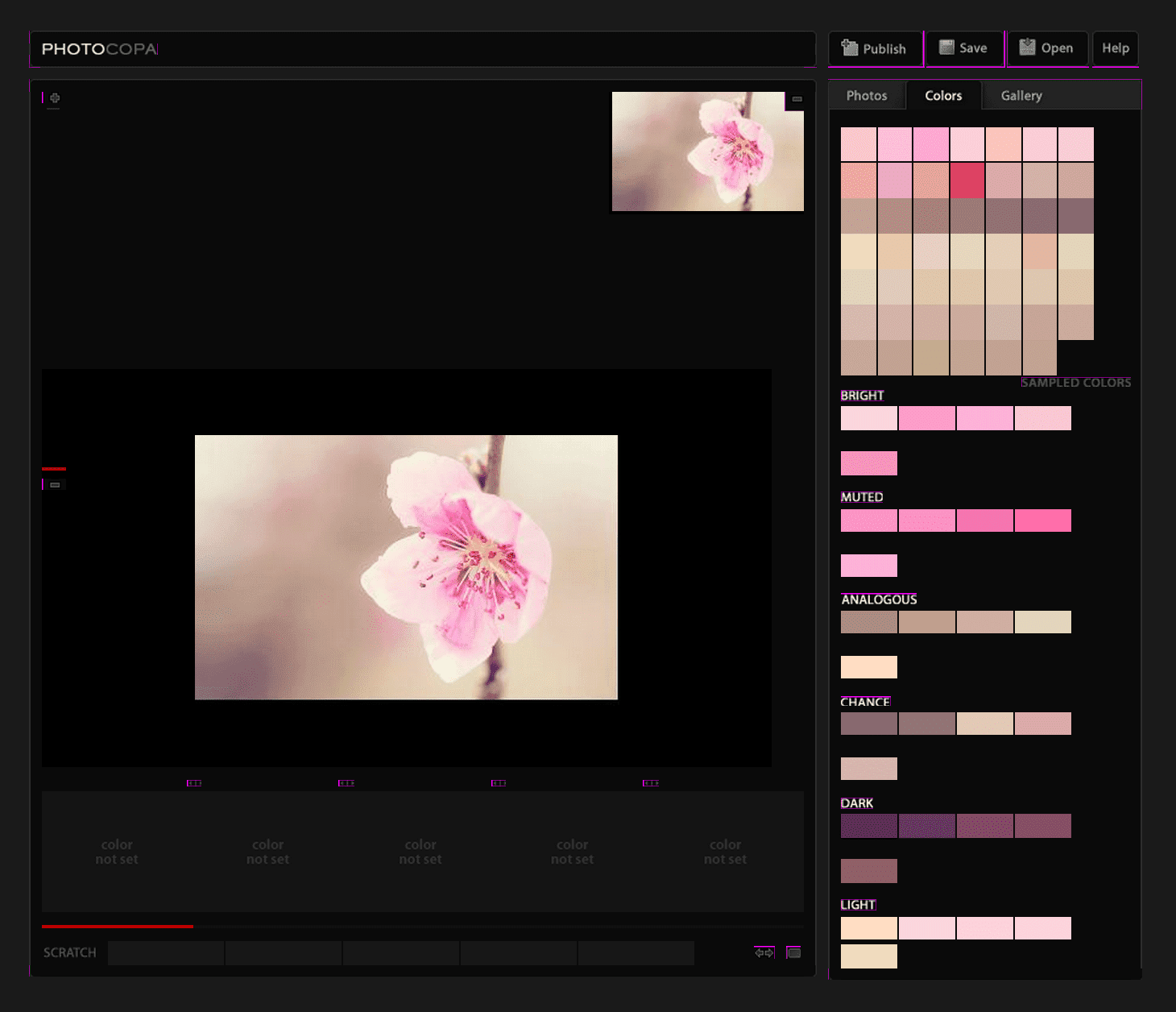The height and width of the screenshot is (1012, 1176).
Task: Click the zoom-in icon above the photo
Action: coord(53,97)
